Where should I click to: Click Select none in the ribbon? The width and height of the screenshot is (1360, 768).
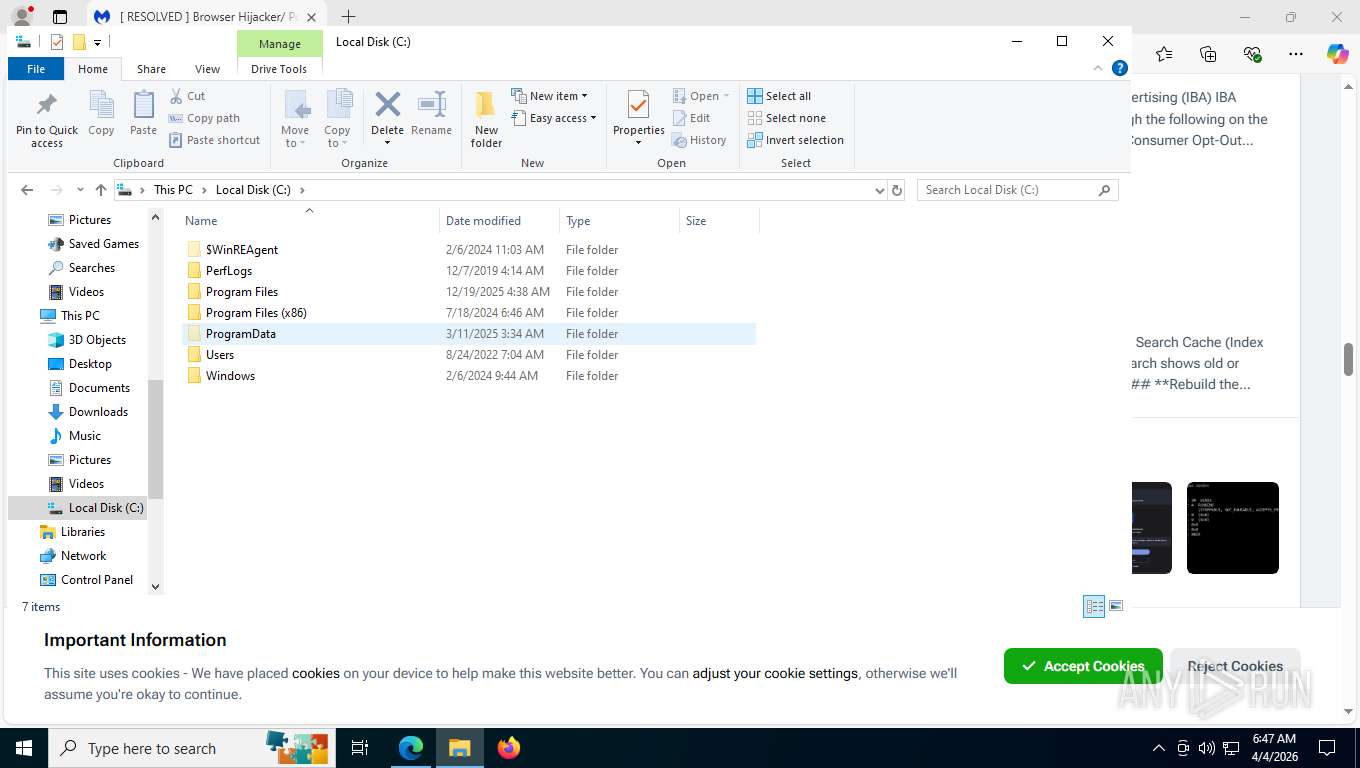(787, 118)
